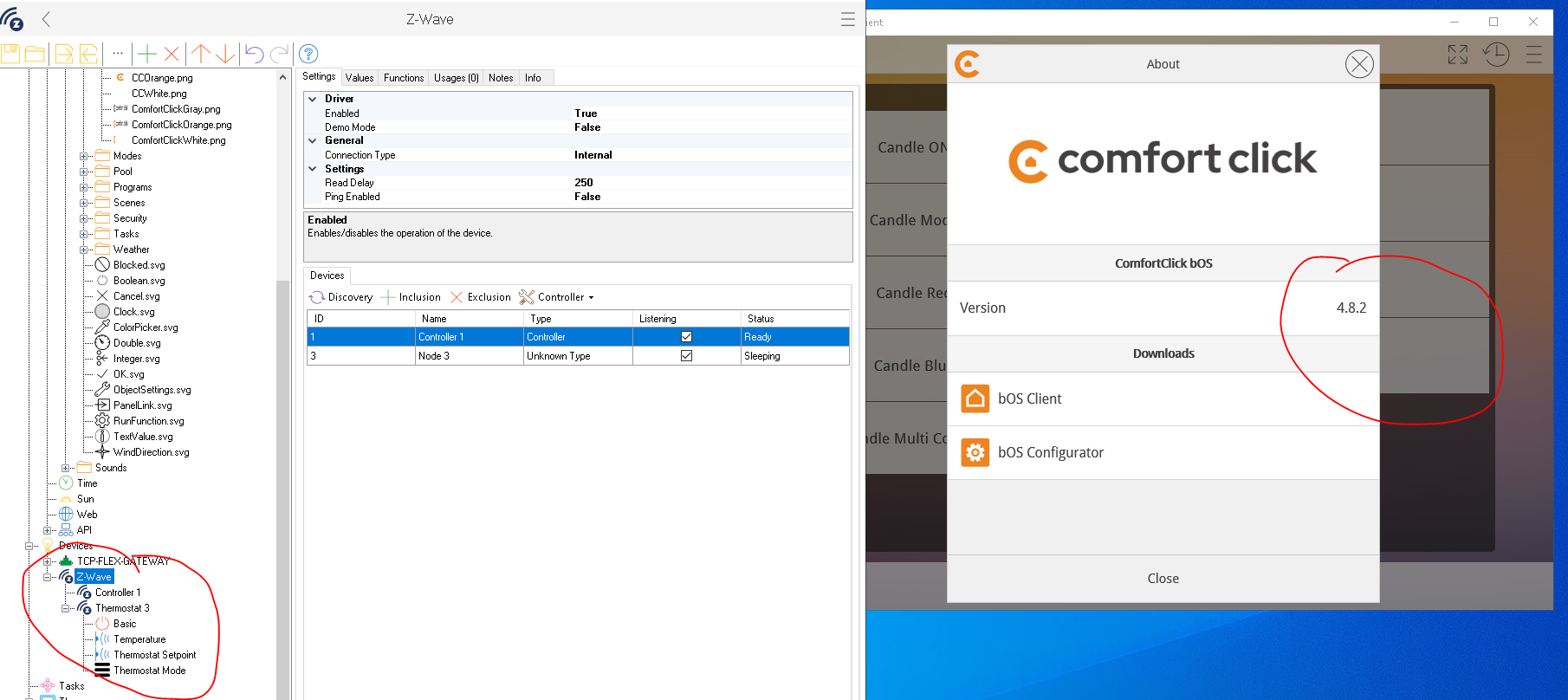Open the blue Help question mark icon

(x=308, y=54)
